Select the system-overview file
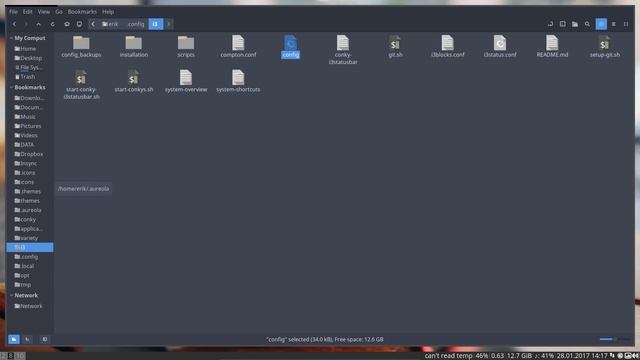The height and width of the screenshot is (360, 640). tap(186, 81)
